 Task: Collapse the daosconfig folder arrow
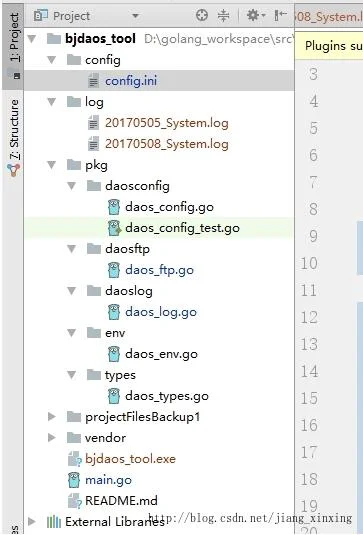[71, 186]
